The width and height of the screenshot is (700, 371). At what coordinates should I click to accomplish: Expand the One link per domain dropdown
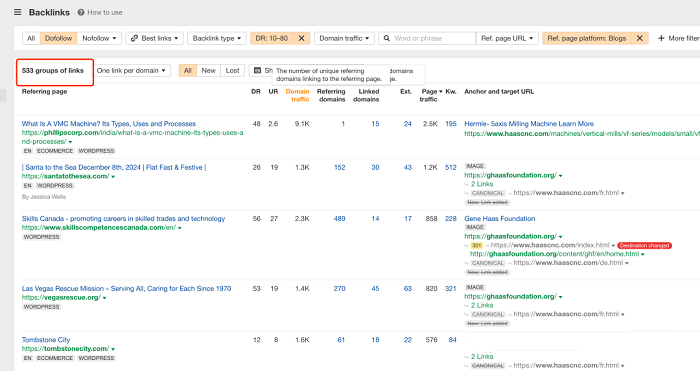click(131, 71)
